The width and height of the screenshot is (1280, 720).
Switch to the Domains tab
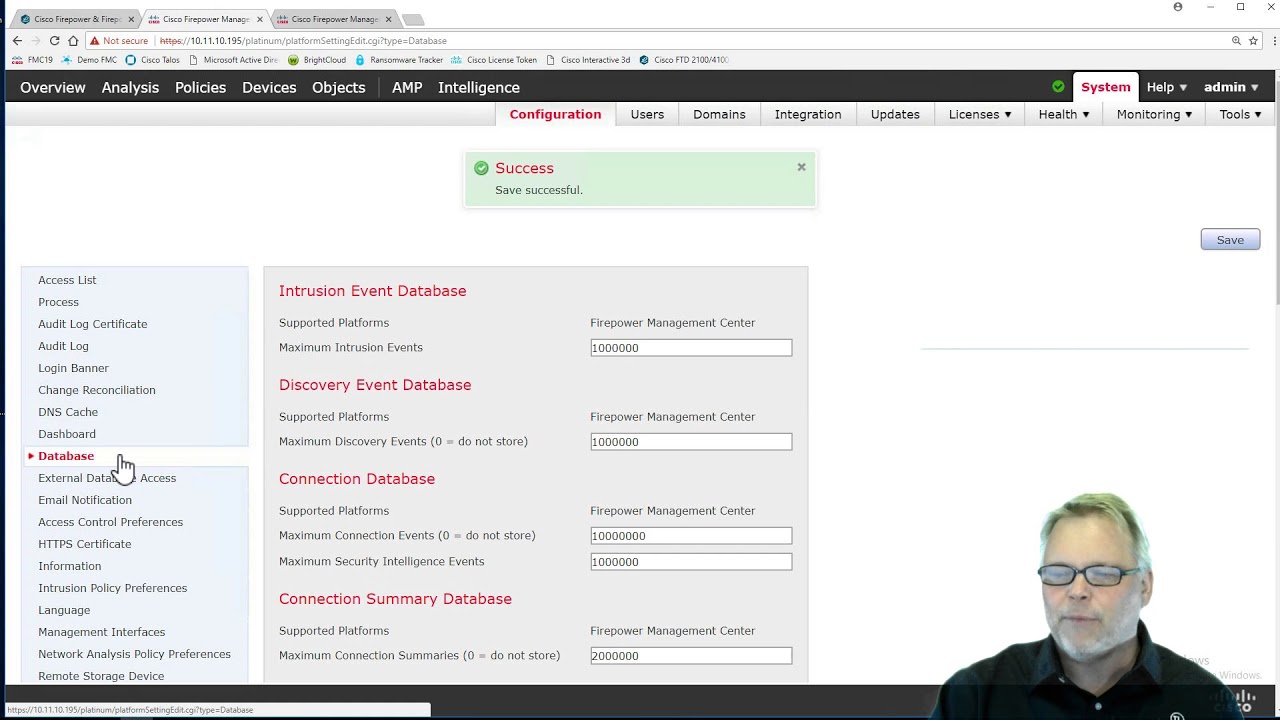pos(719,114)
